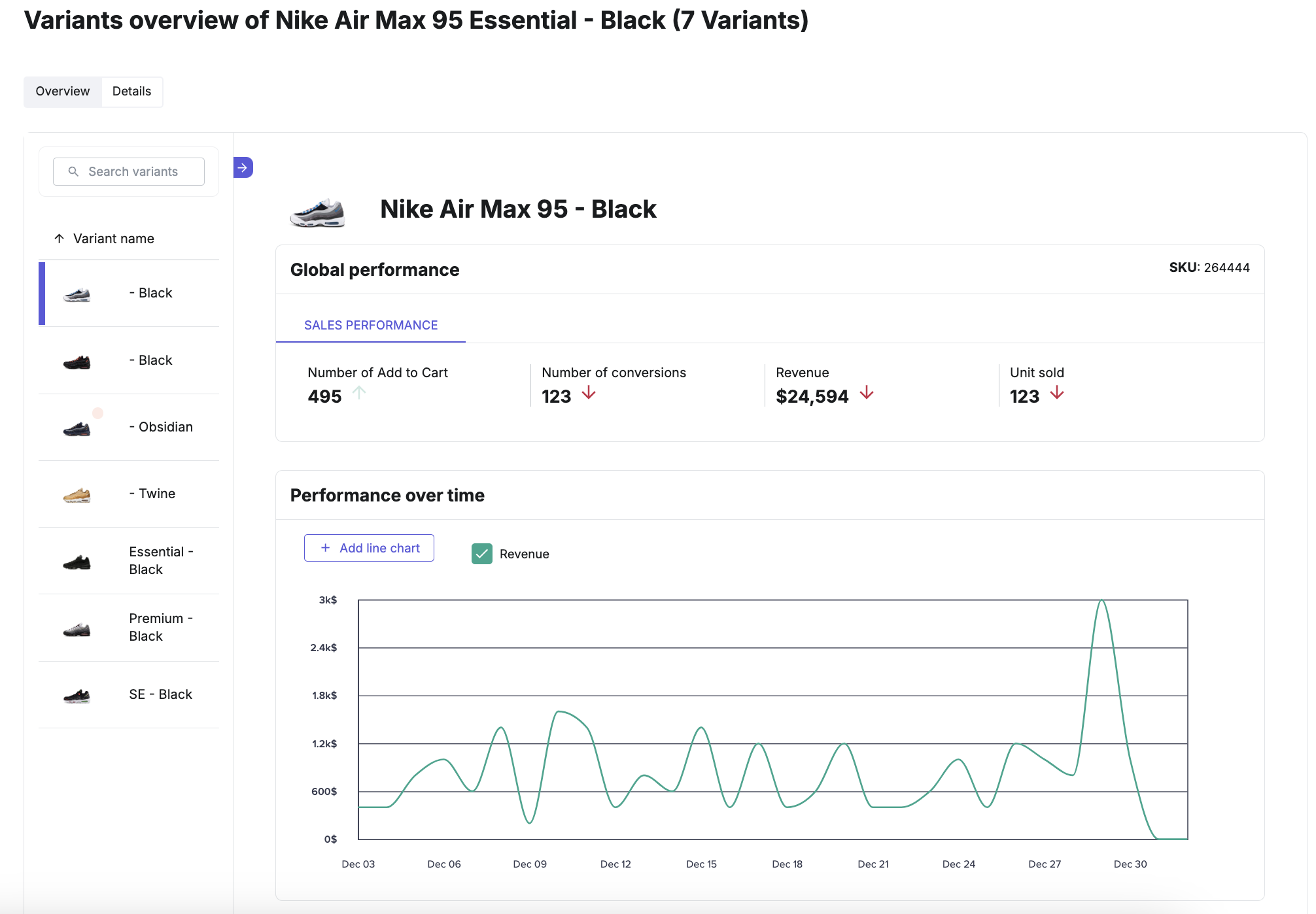
Task: Click the Dec 30 axis label
Action: pos(1130,864)
